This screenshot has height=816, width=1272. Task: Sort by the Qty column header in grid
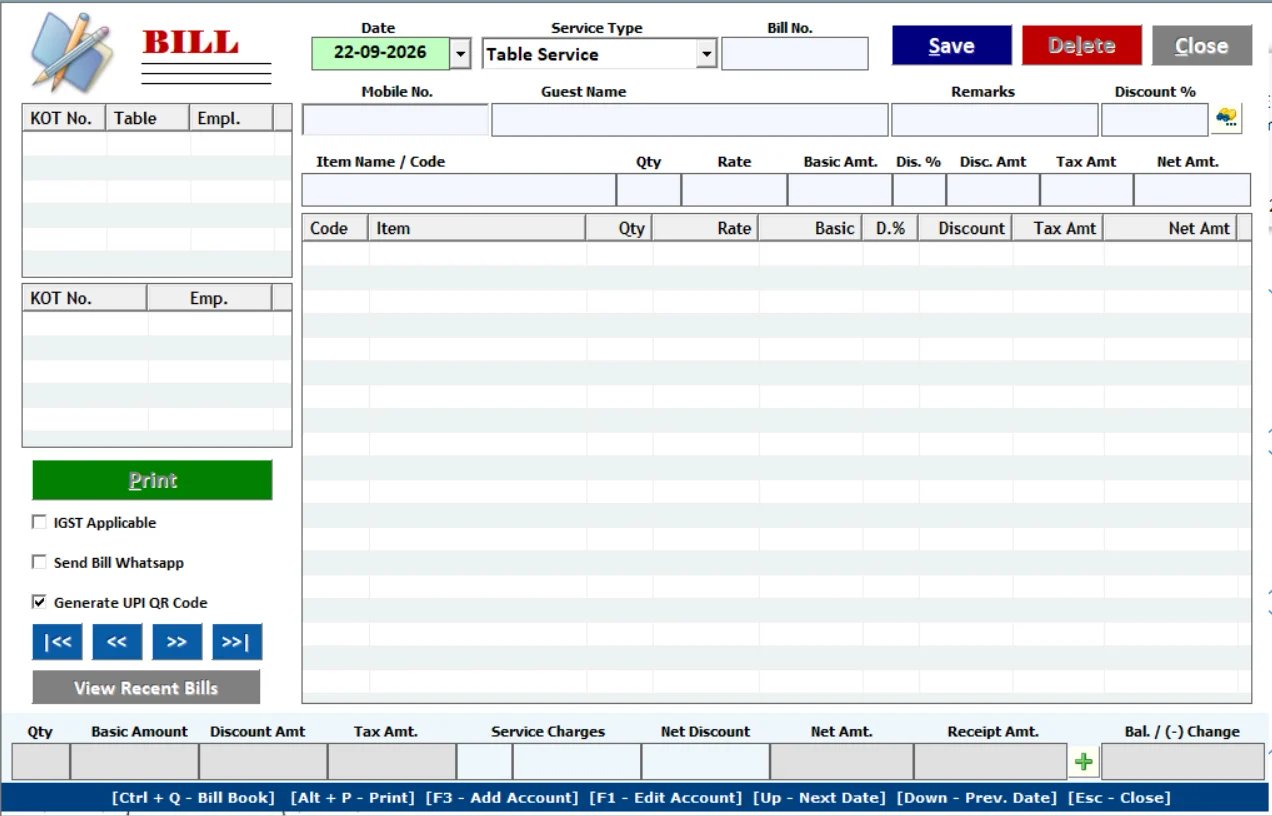click(x=619, y=228)
